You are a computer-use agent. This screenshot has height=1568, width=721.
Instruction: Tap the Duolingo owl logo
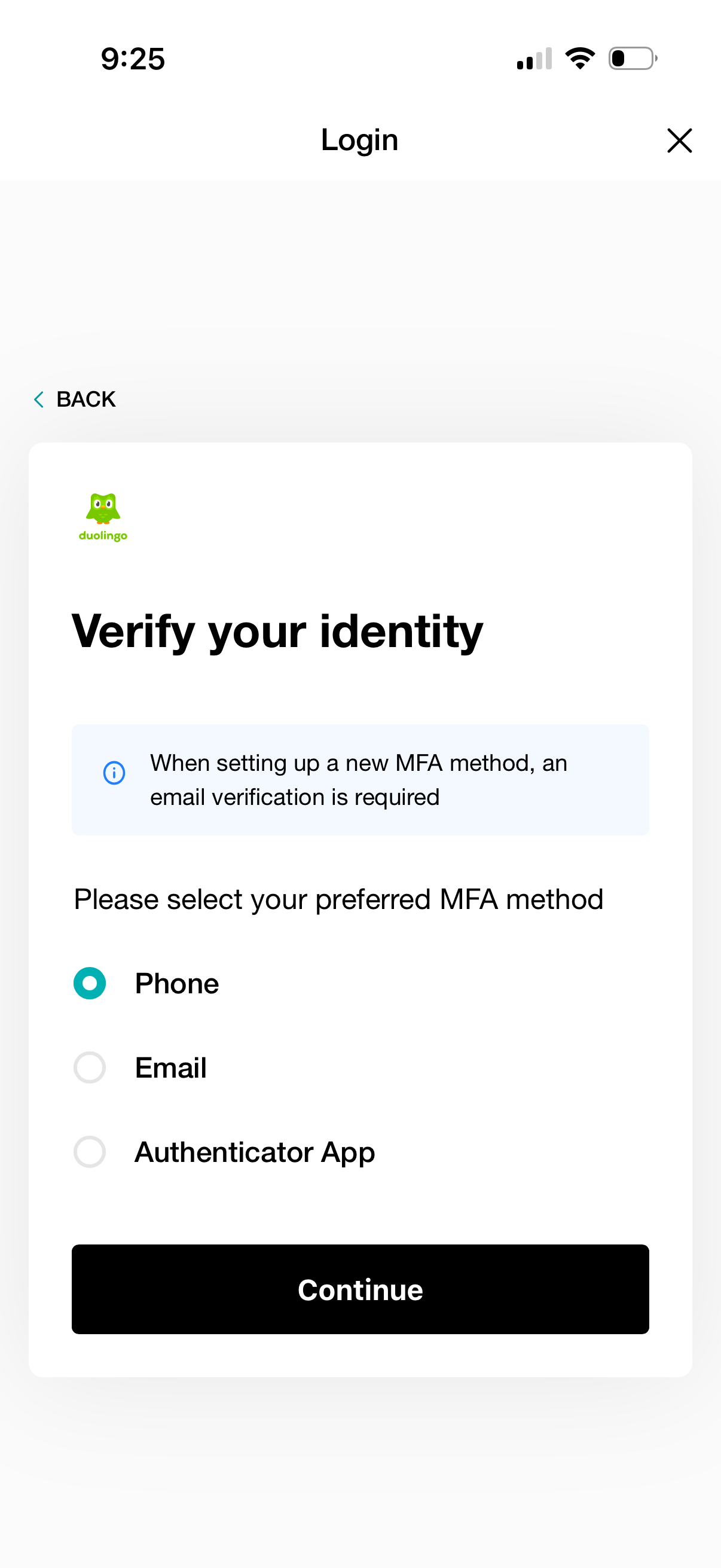tap(103, 509)
